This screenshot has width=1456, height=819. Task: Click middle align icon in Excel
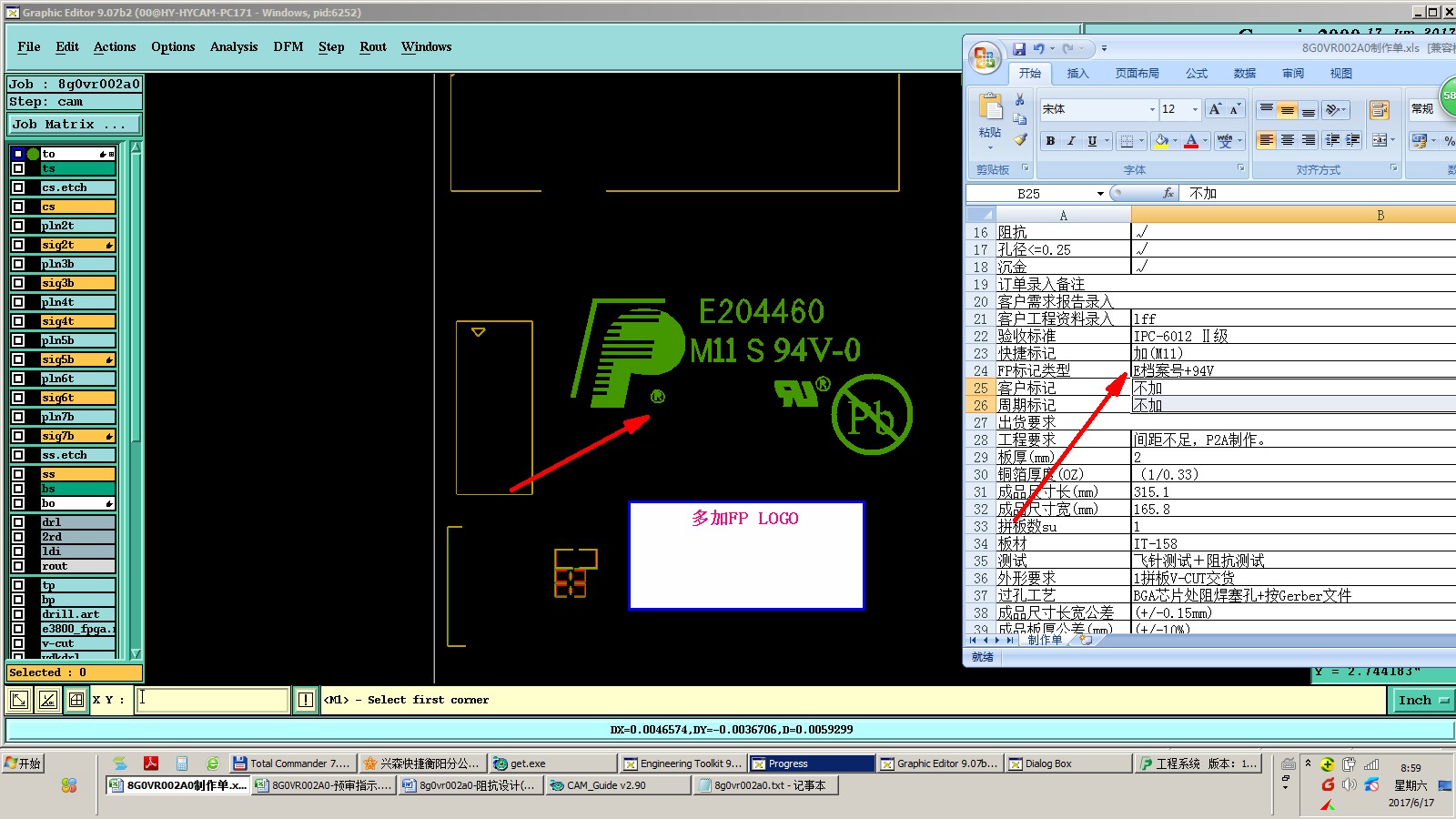tap(1287, 109)
